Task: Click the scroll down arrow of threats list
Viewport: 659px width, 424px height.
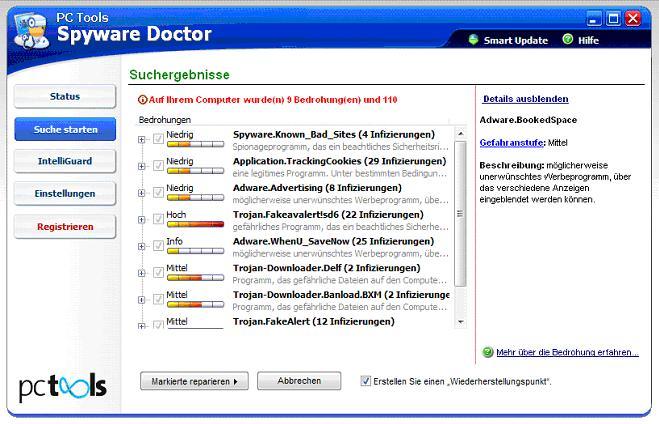Action: tap(461, 322)
